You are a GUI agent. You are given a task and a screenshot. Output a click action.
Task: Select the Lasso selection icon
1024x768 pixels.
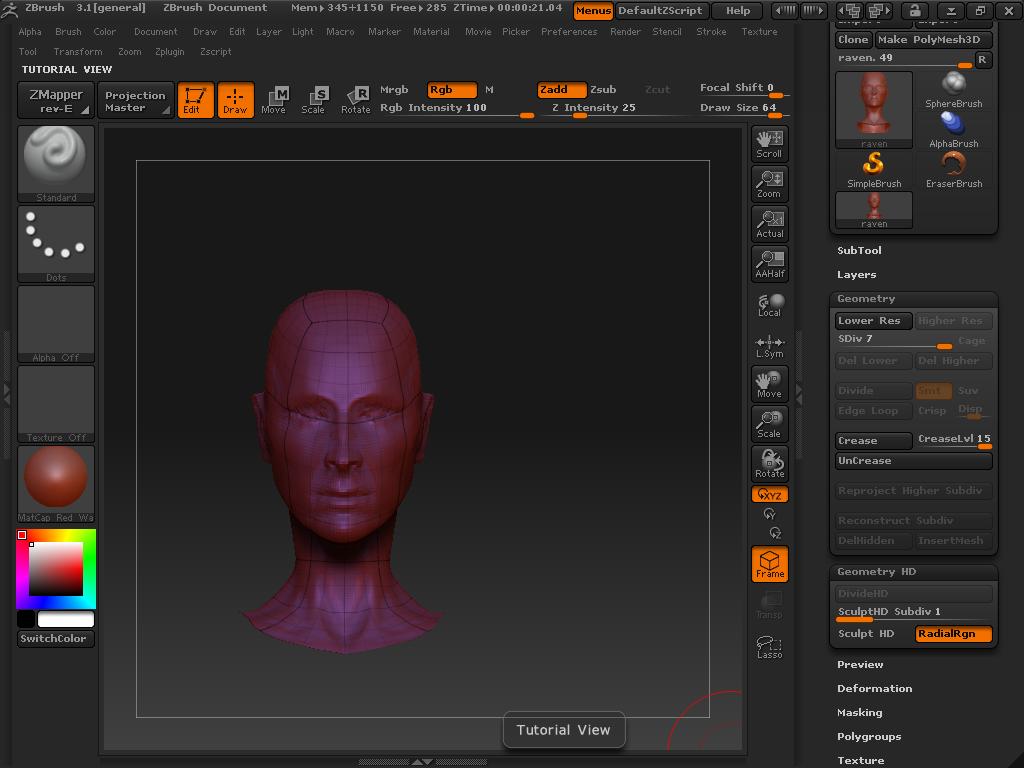769,646
